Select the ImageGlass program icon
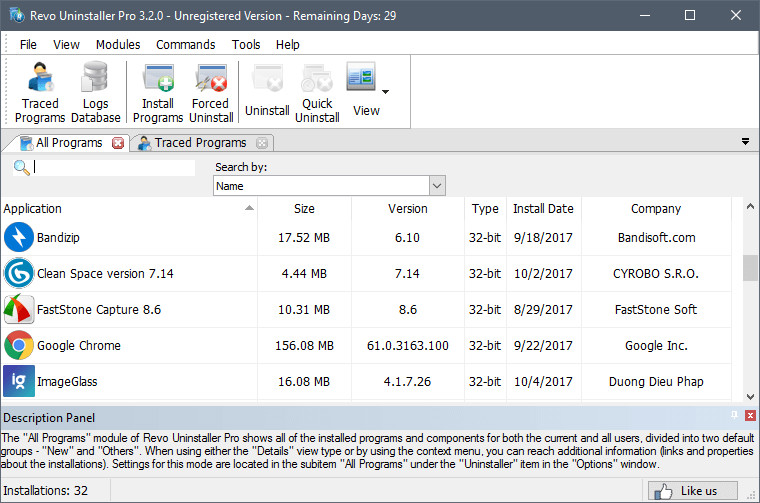Screen dimensions: 760x503 coord(19,381)
